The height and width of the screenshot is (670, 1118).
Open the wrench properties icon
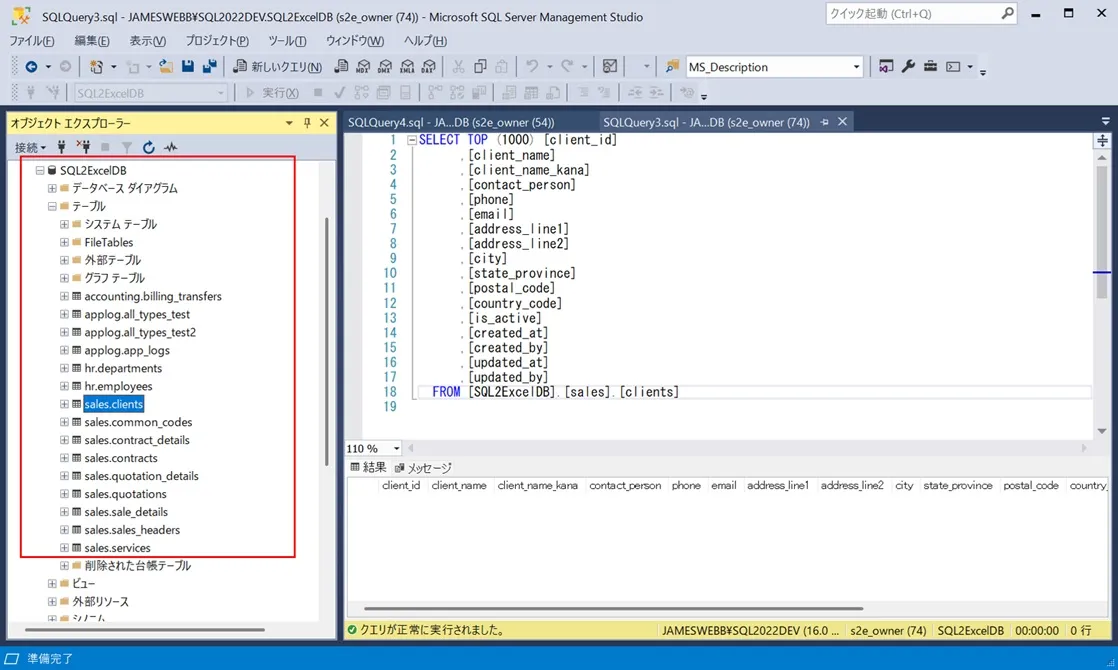point(908,67)
